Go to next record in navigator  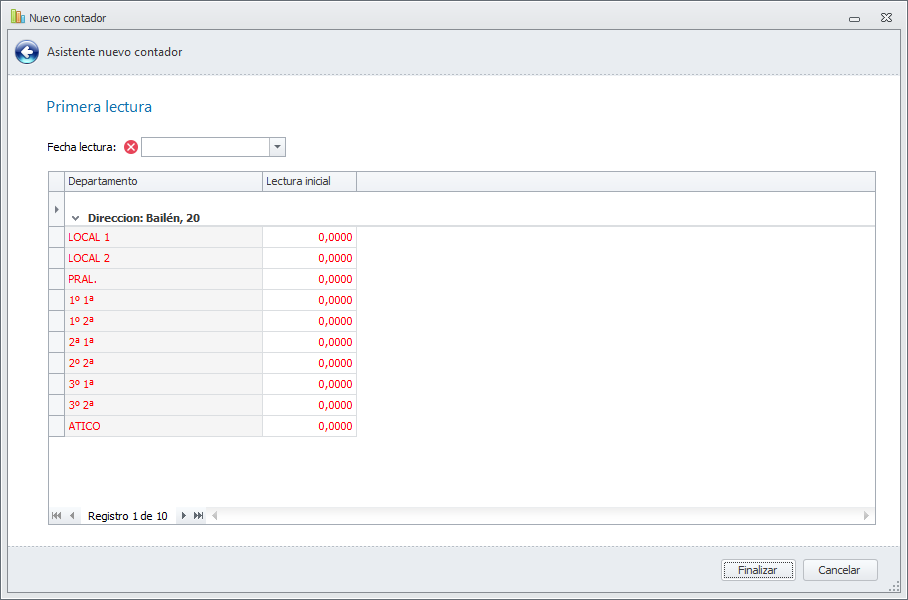(184, 515)
